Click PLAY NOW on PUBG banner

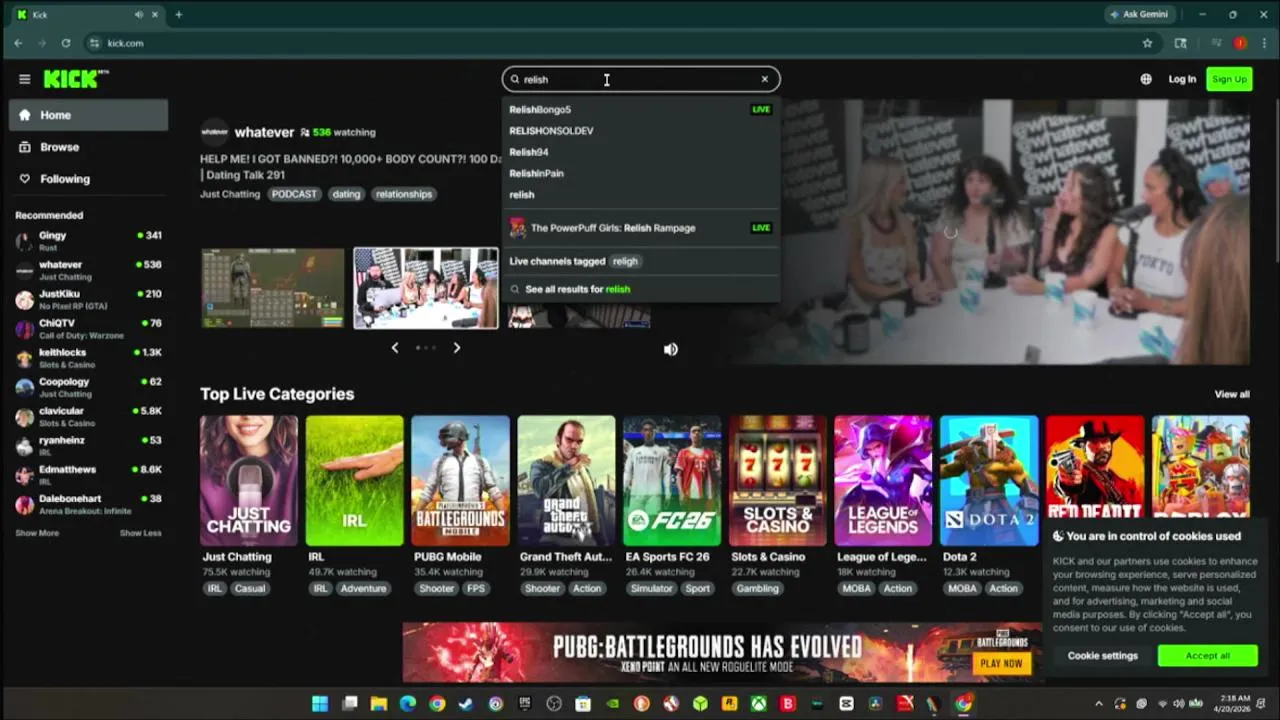click(x=1001, y=663)
